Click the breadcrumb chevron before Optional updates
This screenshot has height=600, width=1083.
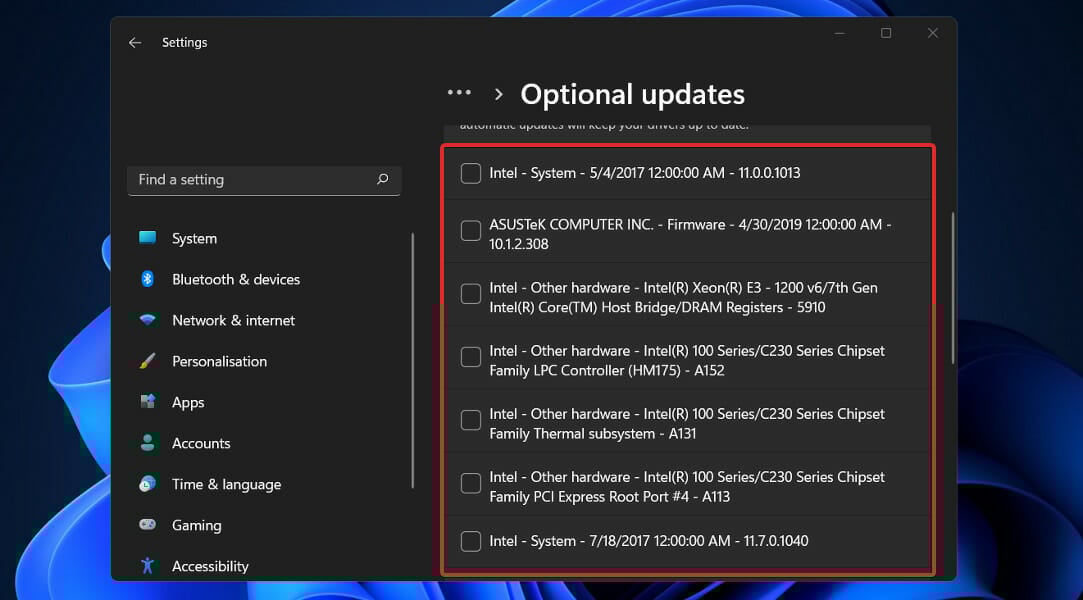click(499, 94)
